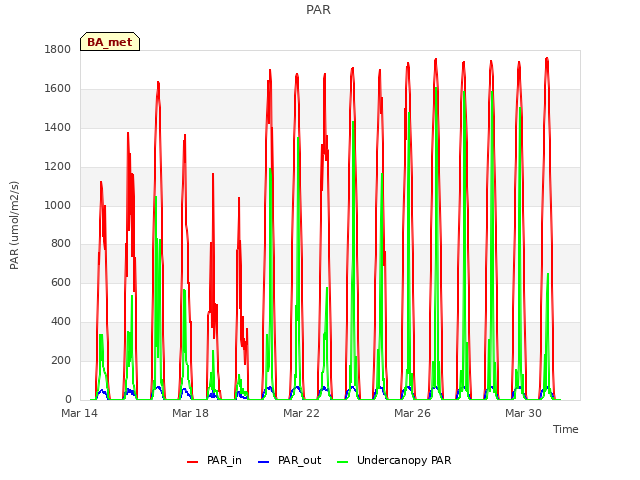Screen dimensions: 640x480
Task: Click the PAR chart title
Action: 318,9
